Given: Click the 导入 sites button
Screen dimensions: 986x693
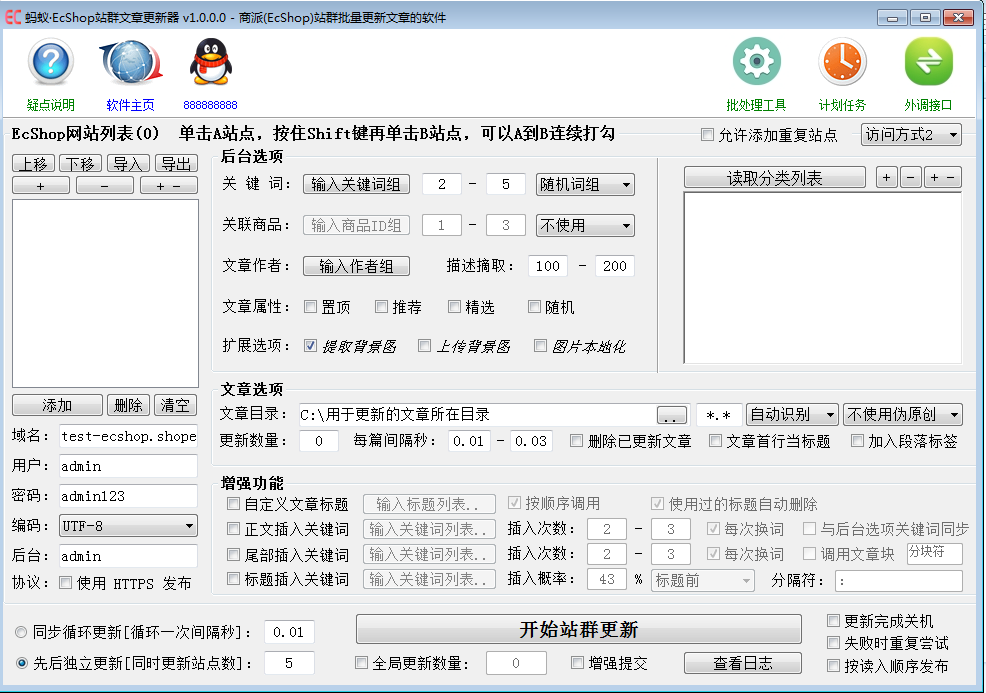Looking at the screenshot, I should click(x=128, y=164).
